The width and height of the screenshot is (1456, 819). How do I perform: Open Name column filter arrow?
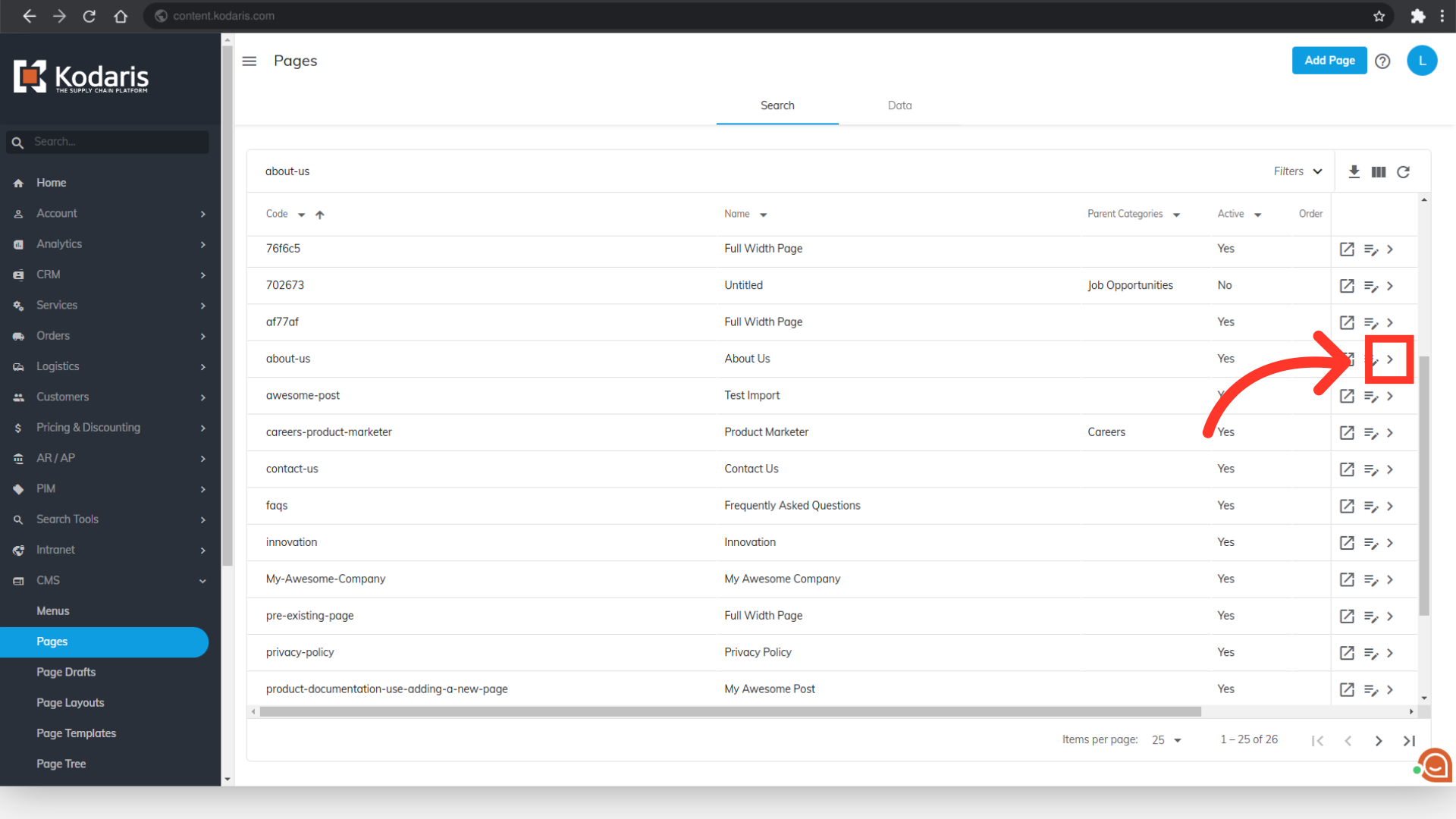764,215
